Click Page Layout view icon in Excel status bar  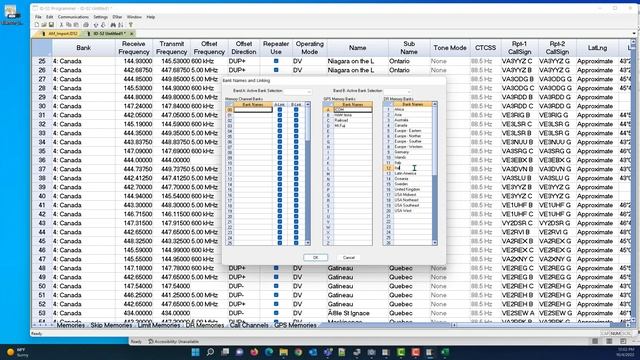(609, 341)
